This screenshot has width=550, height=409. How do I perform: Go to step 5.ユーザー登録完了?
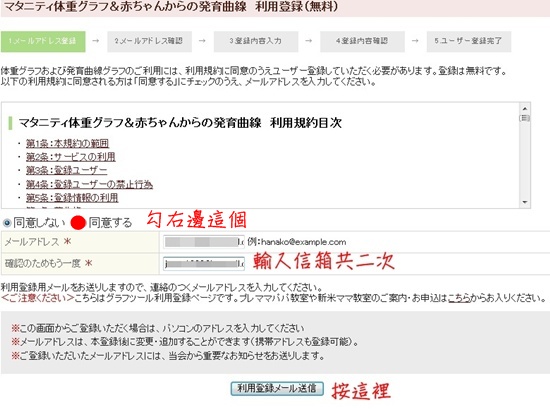pyautogui.click(x=469, y=41)
